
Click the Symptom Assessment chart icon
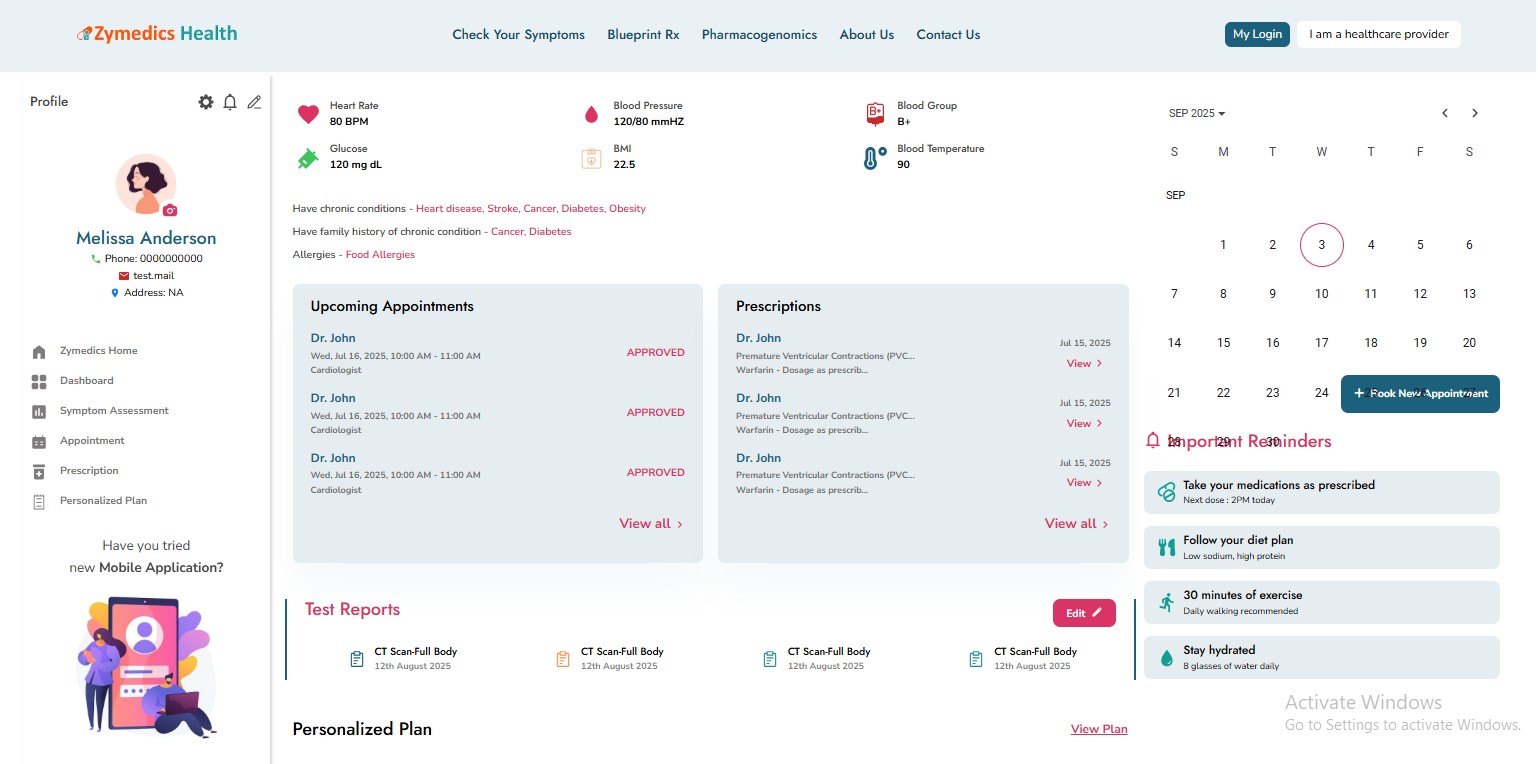(x=40, y=410)
